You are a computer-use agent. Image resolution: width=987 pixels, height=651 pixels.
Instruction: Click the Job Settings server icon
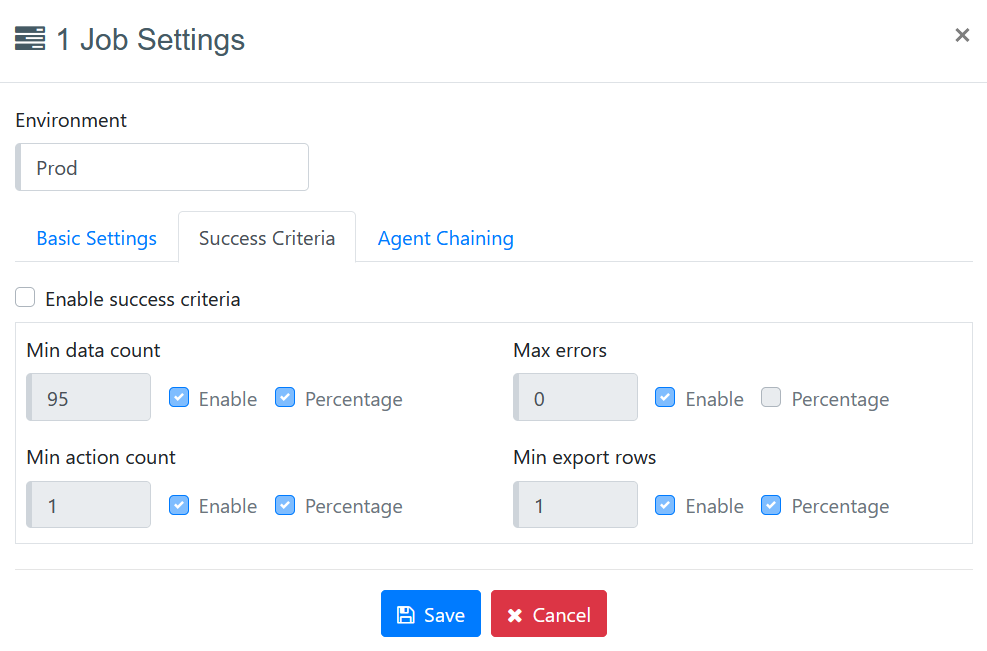(x=30, y=40)
